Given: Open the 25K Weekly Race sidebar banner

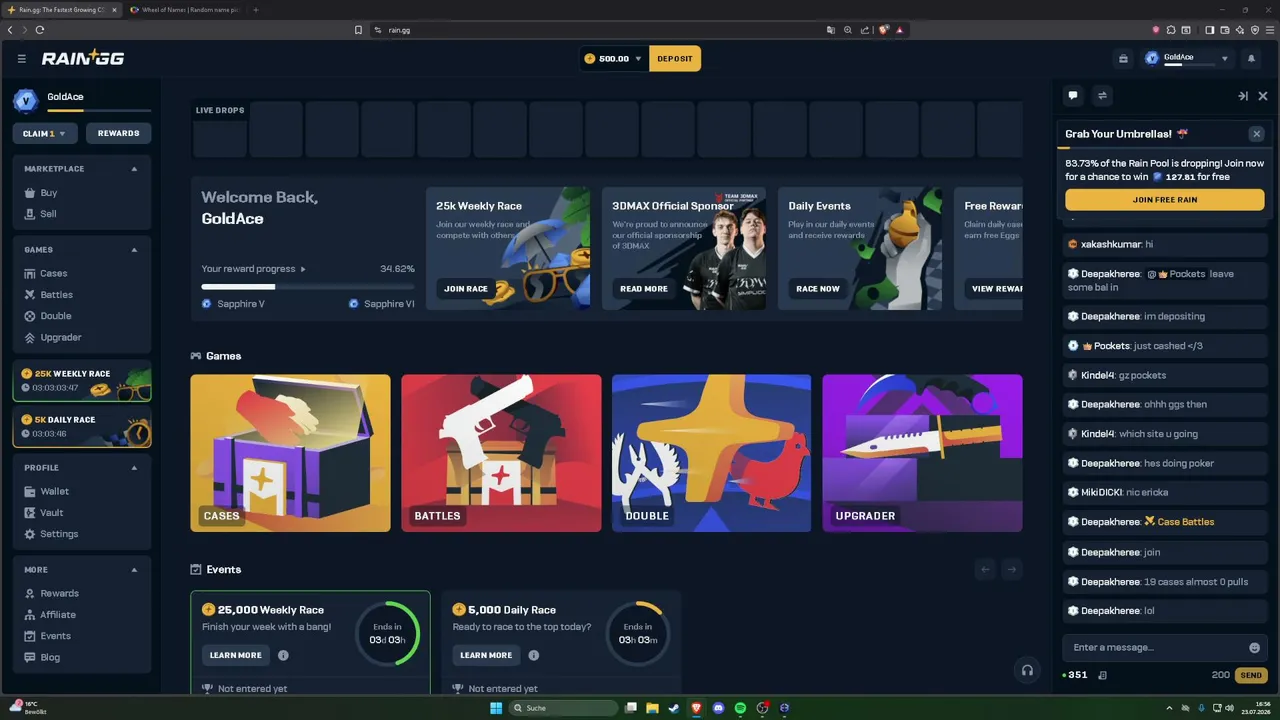Looking at the screenshot, I should coord(82,381).
